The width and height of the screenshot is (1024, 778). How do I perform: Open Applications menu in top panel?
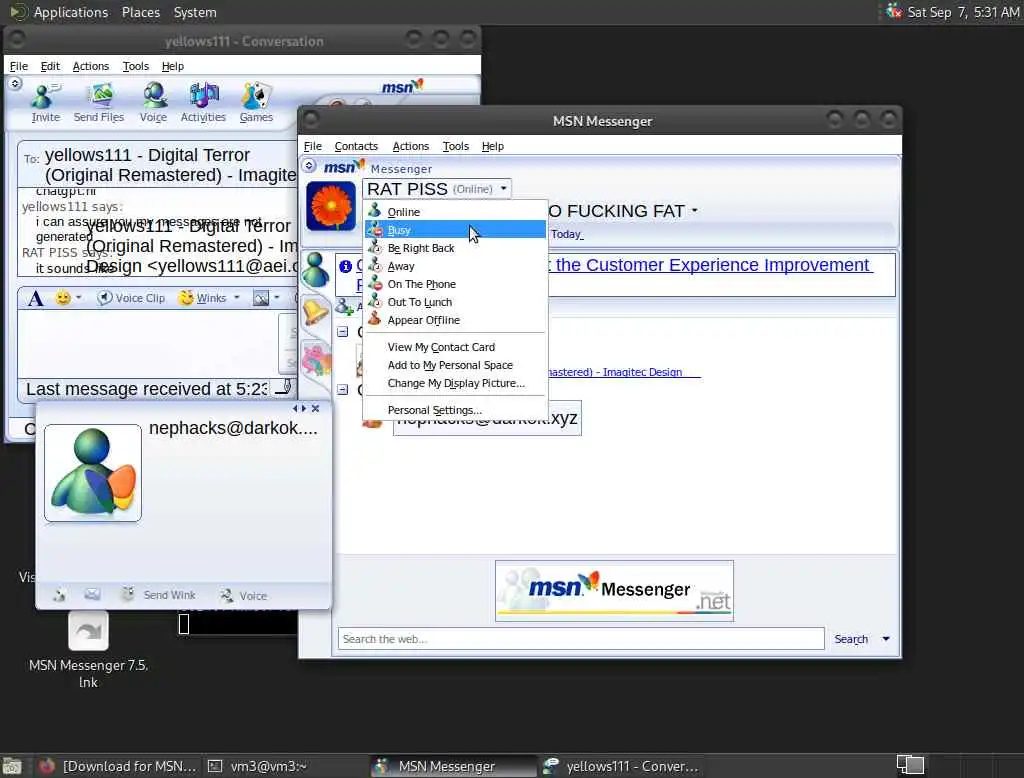click(71, 12)
